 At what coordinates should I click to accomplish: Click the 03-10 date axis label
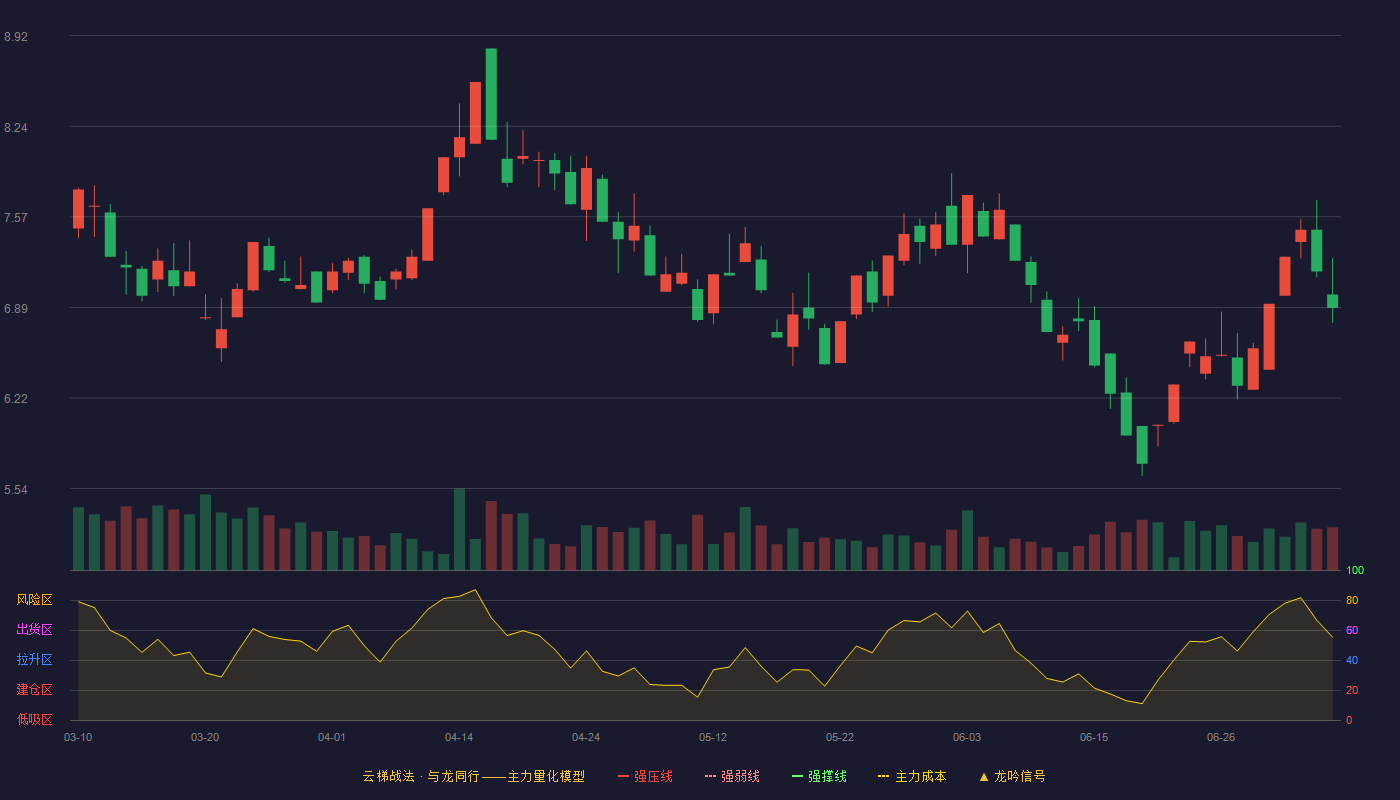[x=78, y=737]
